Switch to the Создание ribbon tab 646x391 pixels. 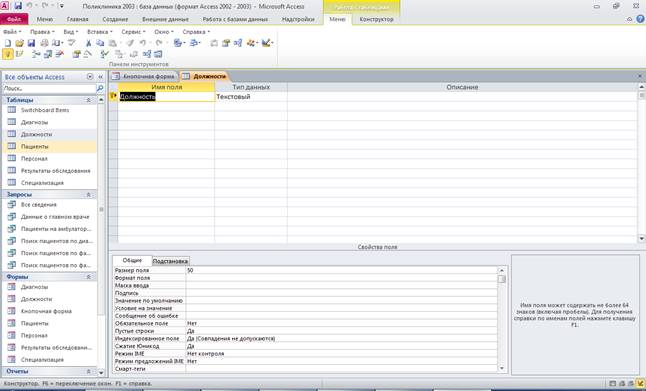tap(115, 19)
